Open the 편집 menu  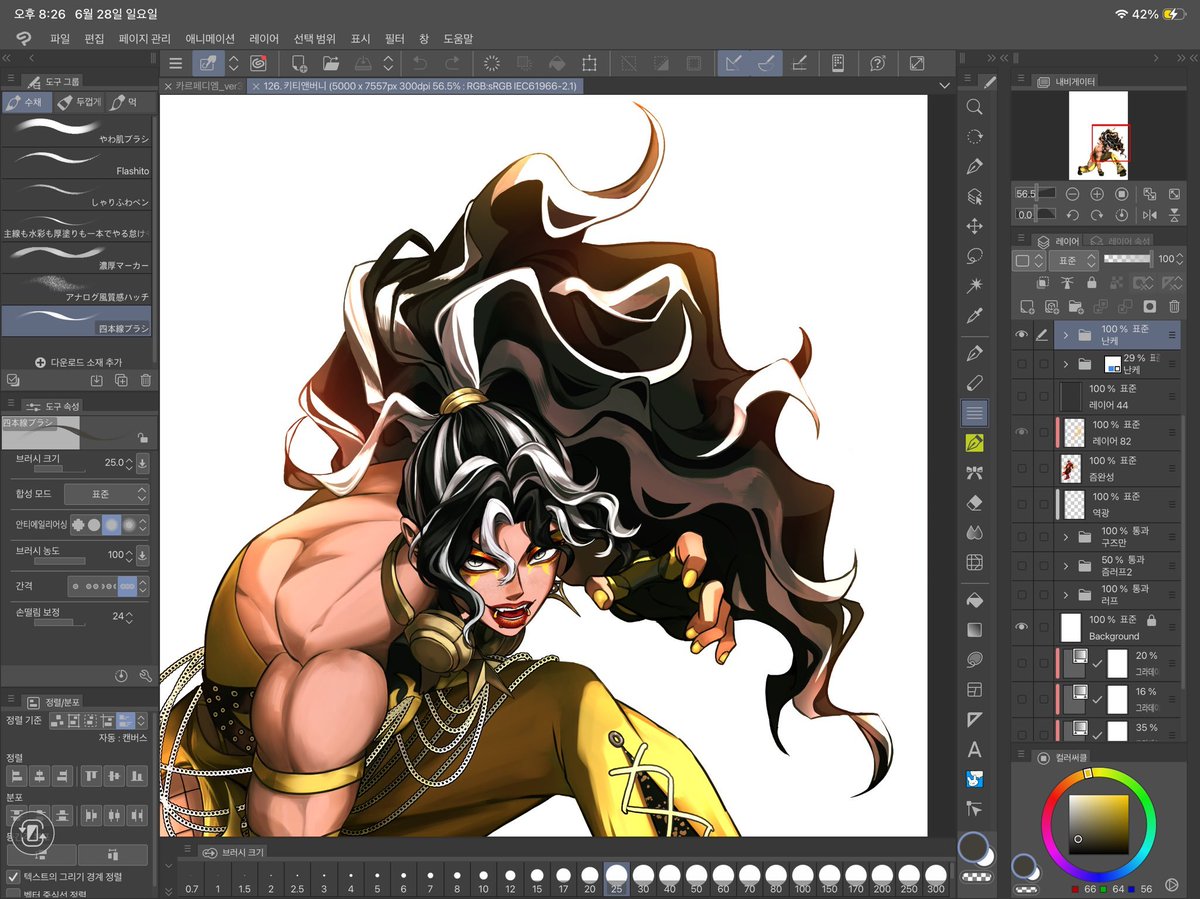tap(94, 38)
